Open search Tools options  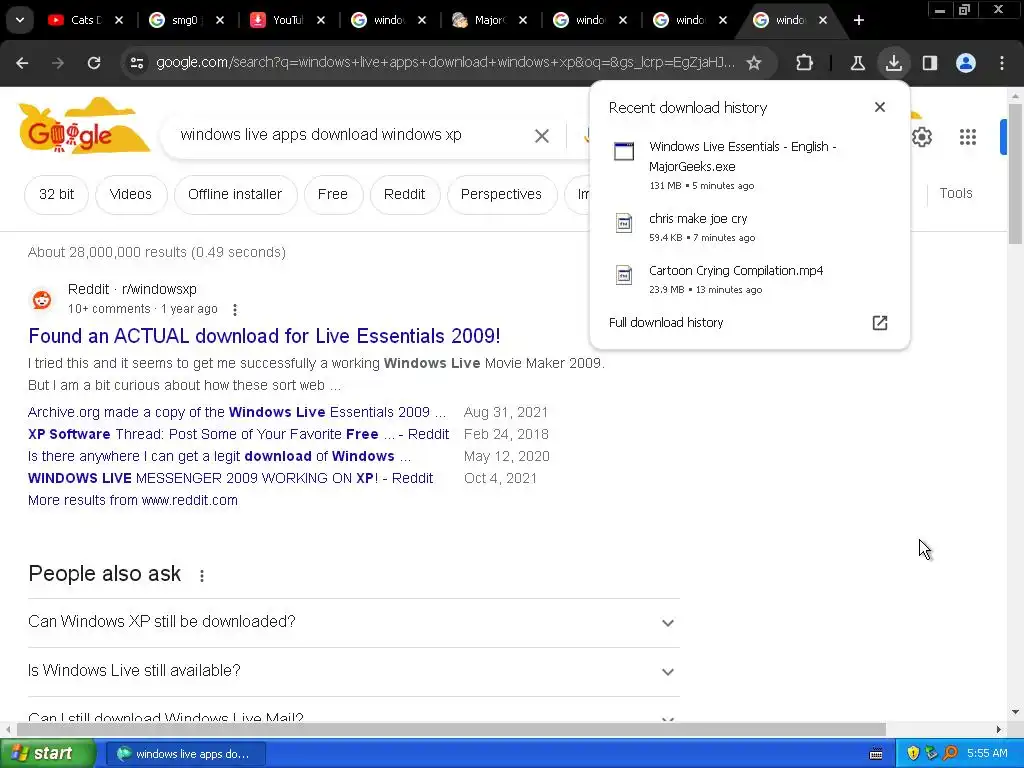tap(955, 193)
